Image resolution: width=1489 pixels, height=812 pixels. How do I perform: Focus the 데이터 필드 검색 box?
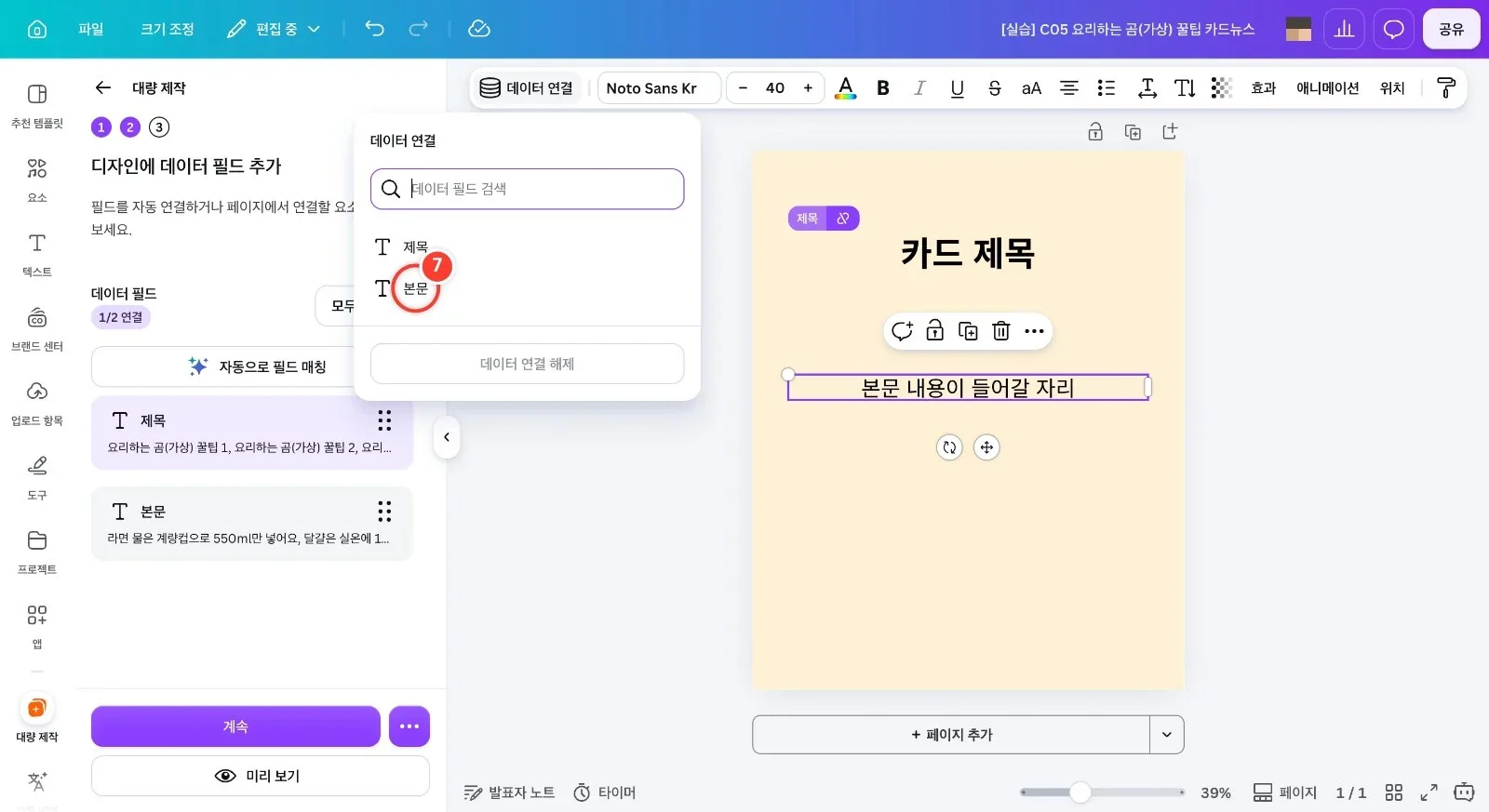click(527, 189)
